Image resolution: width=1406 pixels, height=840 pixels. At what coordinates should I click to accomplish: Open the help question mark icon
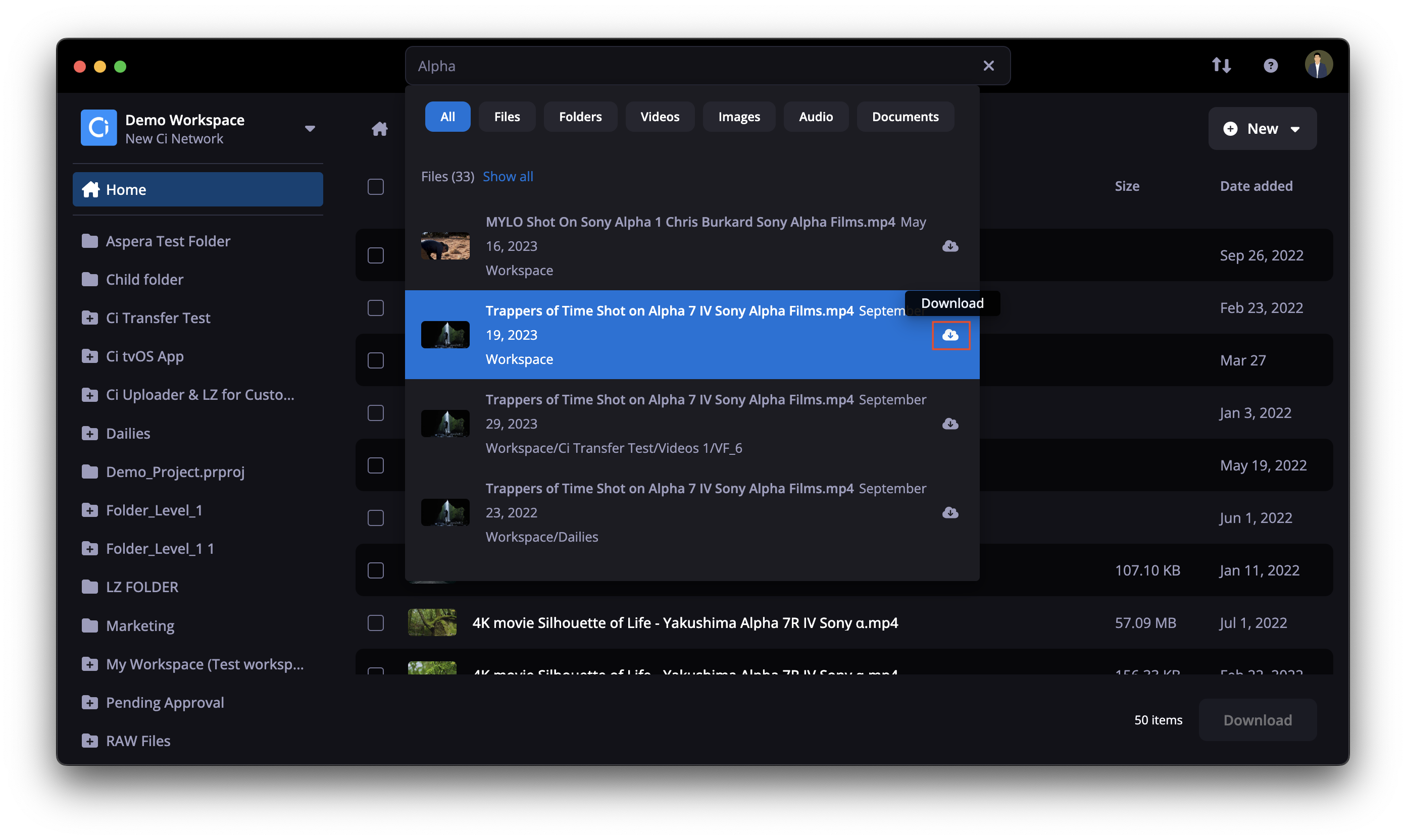1270,66
